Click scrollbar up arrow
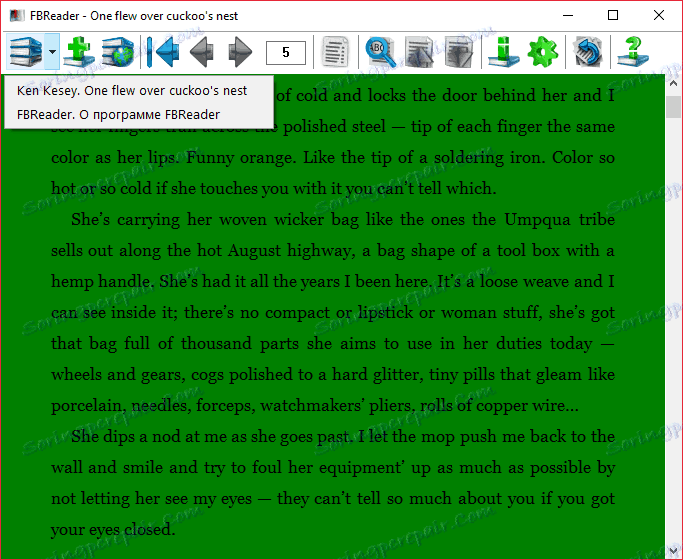The image size is (683, 560). [673, 83]
